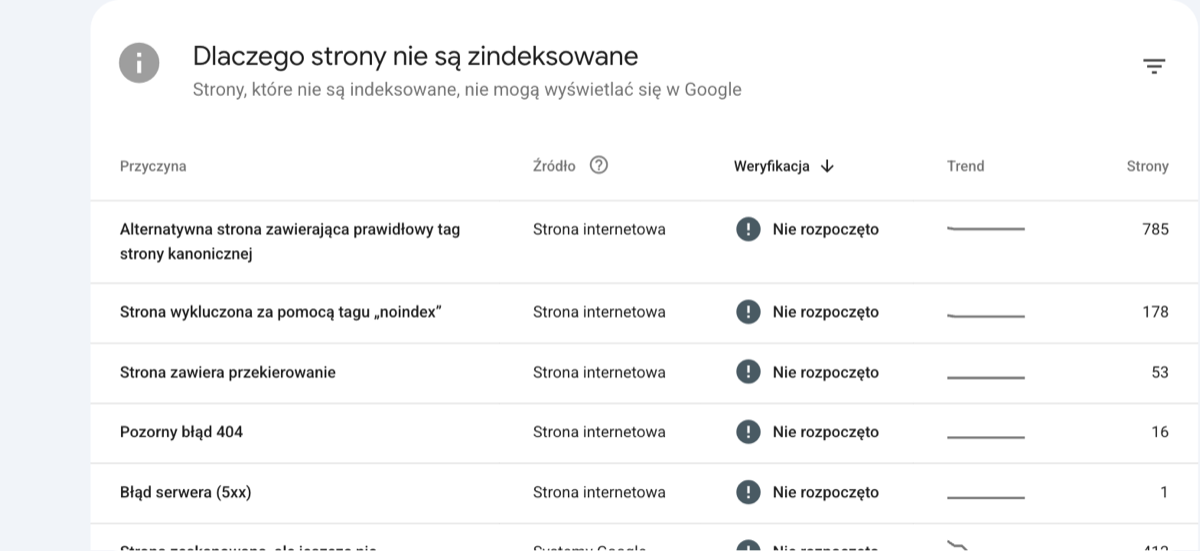The height and width of the screenshot is (551, 1200).
Task: Click the page count 178
Action: coord(1155,312)
